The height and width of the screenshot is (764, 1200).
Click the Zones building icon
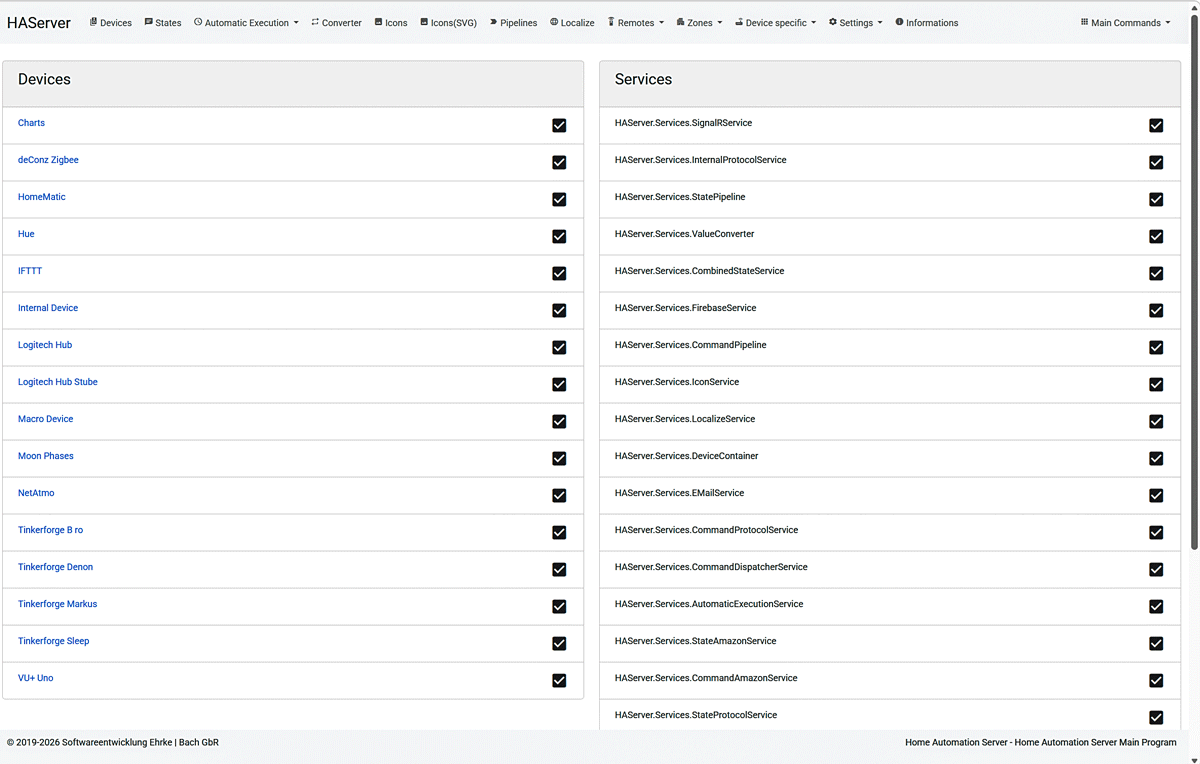click(680, 22)
